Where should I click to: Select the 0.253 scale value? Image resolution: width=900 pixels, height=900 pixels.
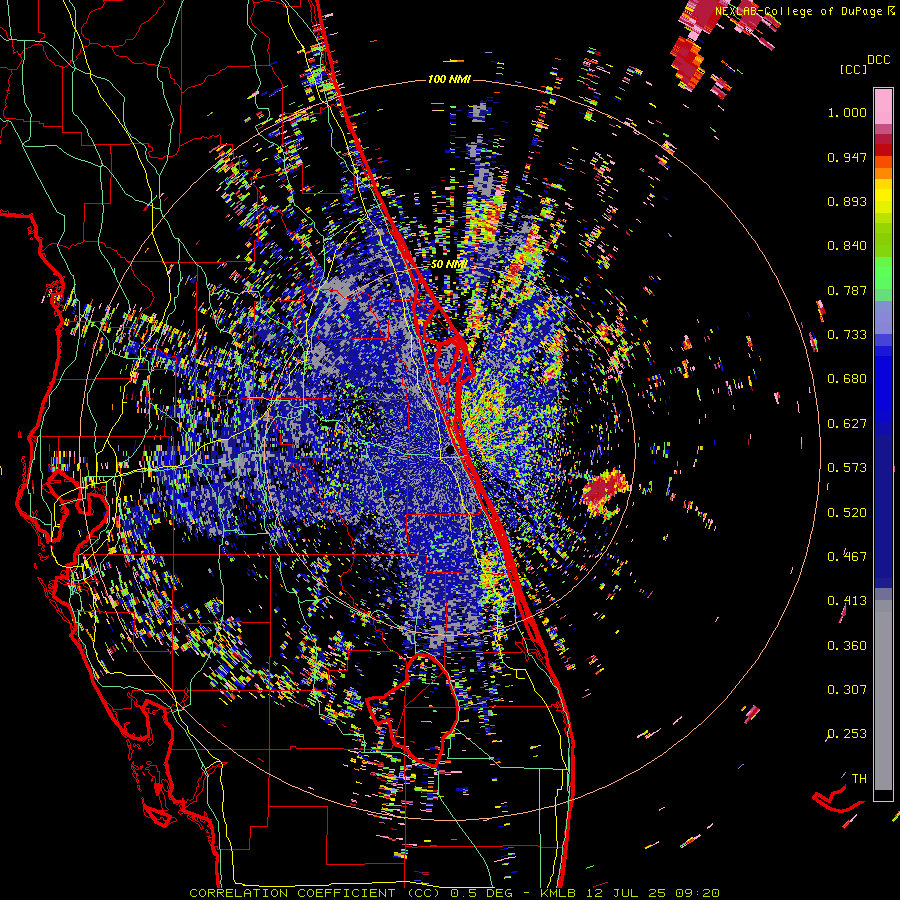[x=847, y=734]
